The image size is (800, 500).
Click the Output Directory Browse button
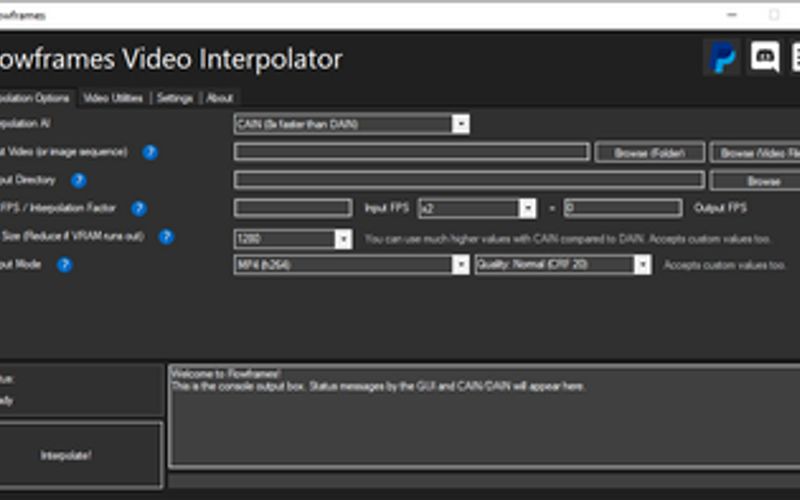762,181
